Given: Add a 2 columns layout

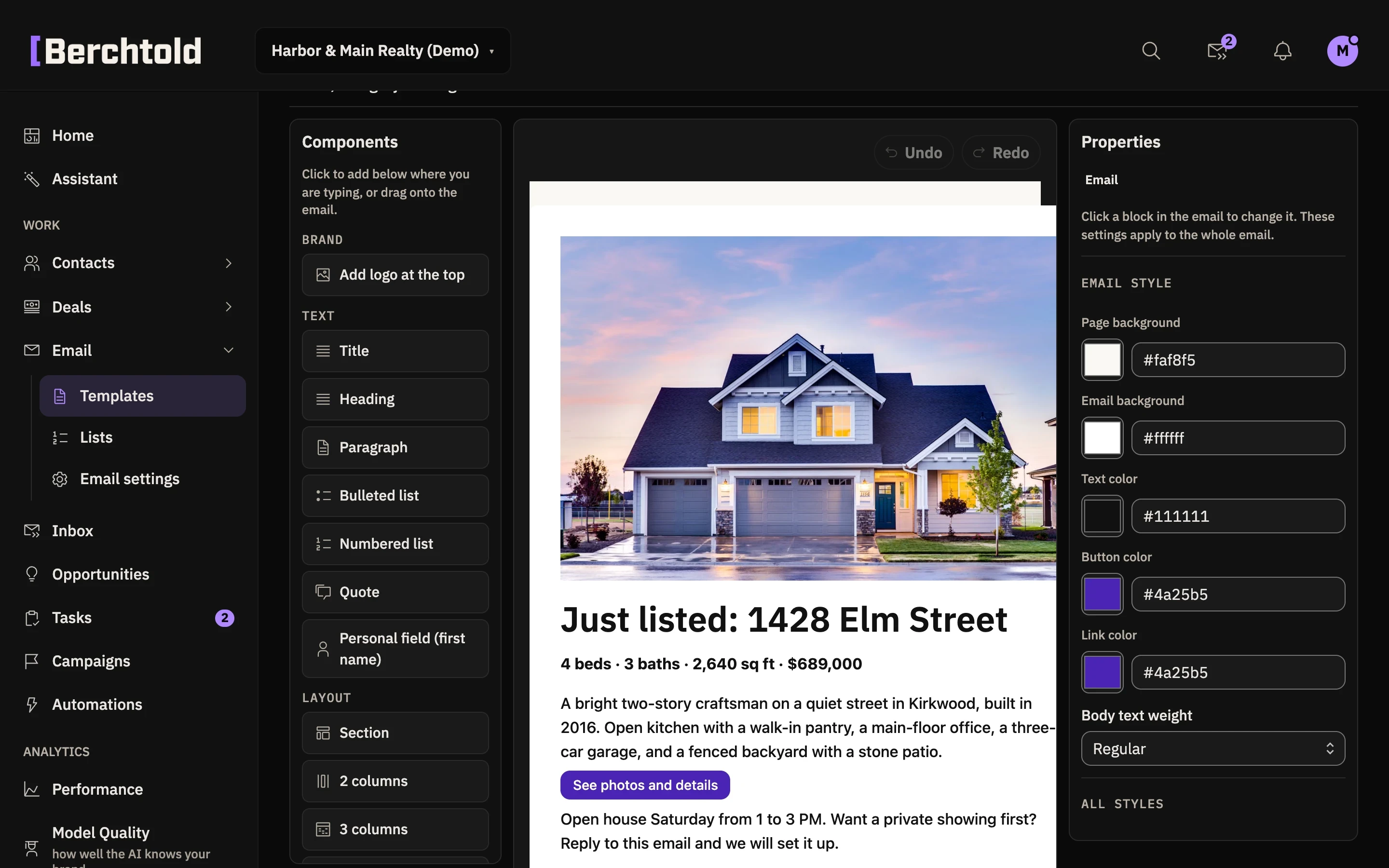Looking at the screenshot, I should [395, 781].
